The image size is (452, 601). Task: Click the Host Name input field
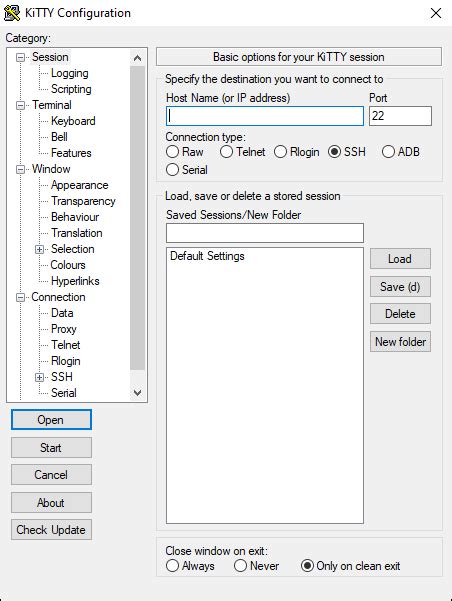click(x=265, y=116)
